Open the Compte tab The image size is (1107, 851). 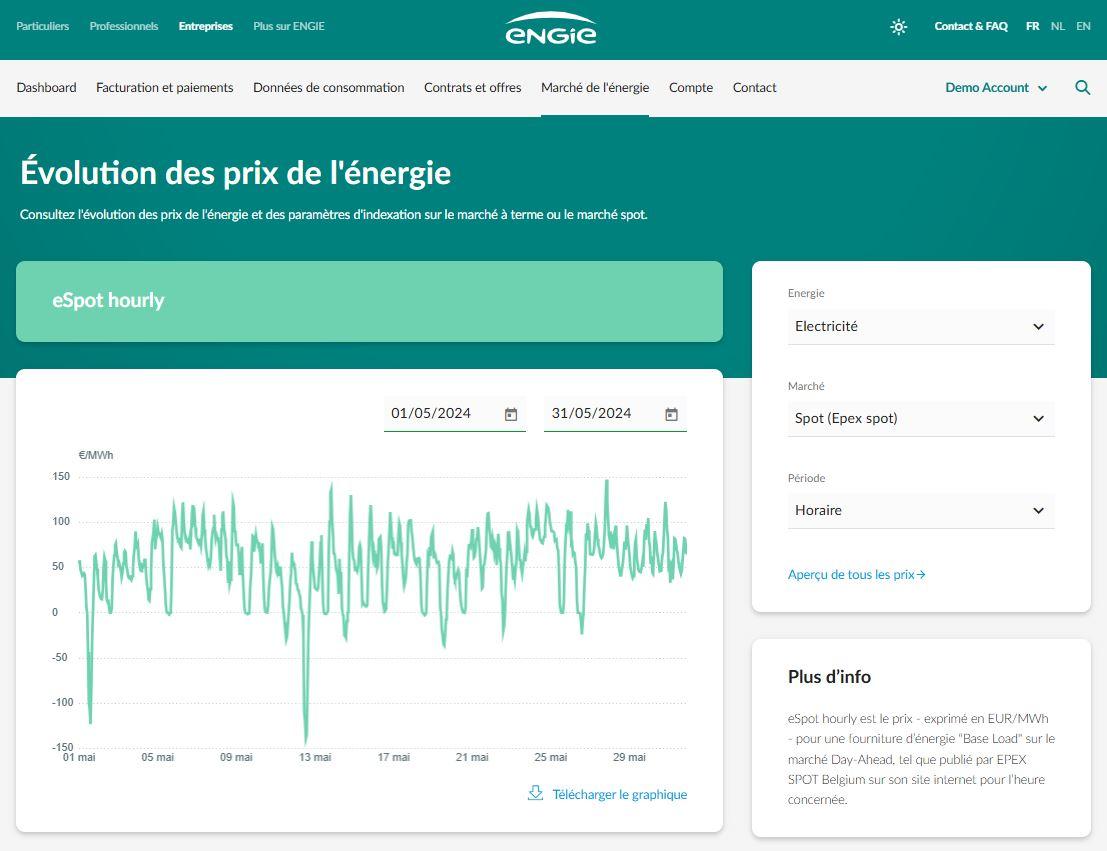click(x=690, y=88)
